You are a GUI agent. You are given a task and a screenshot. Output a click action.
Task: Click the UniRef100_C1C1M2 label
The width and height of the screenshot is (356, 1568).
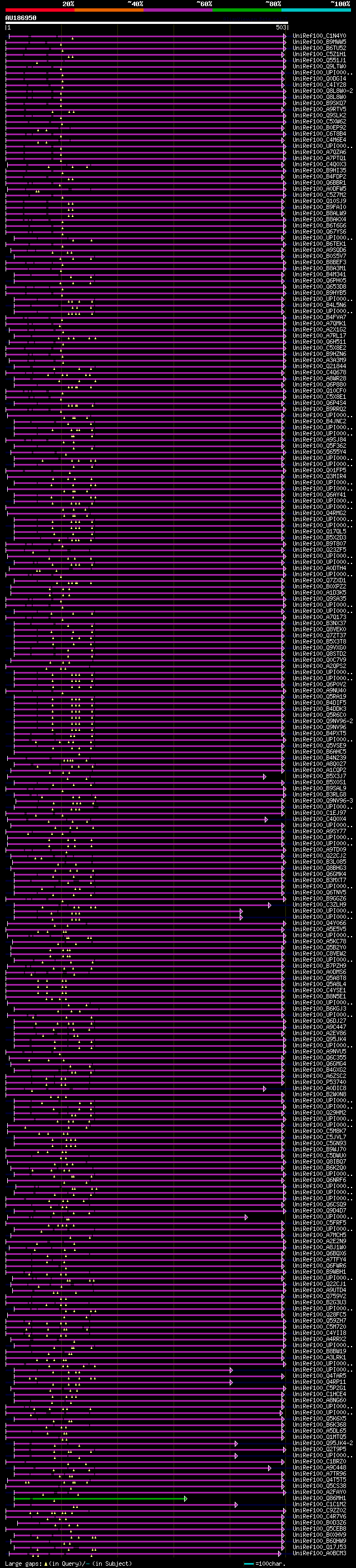[x=319, y=1504]
